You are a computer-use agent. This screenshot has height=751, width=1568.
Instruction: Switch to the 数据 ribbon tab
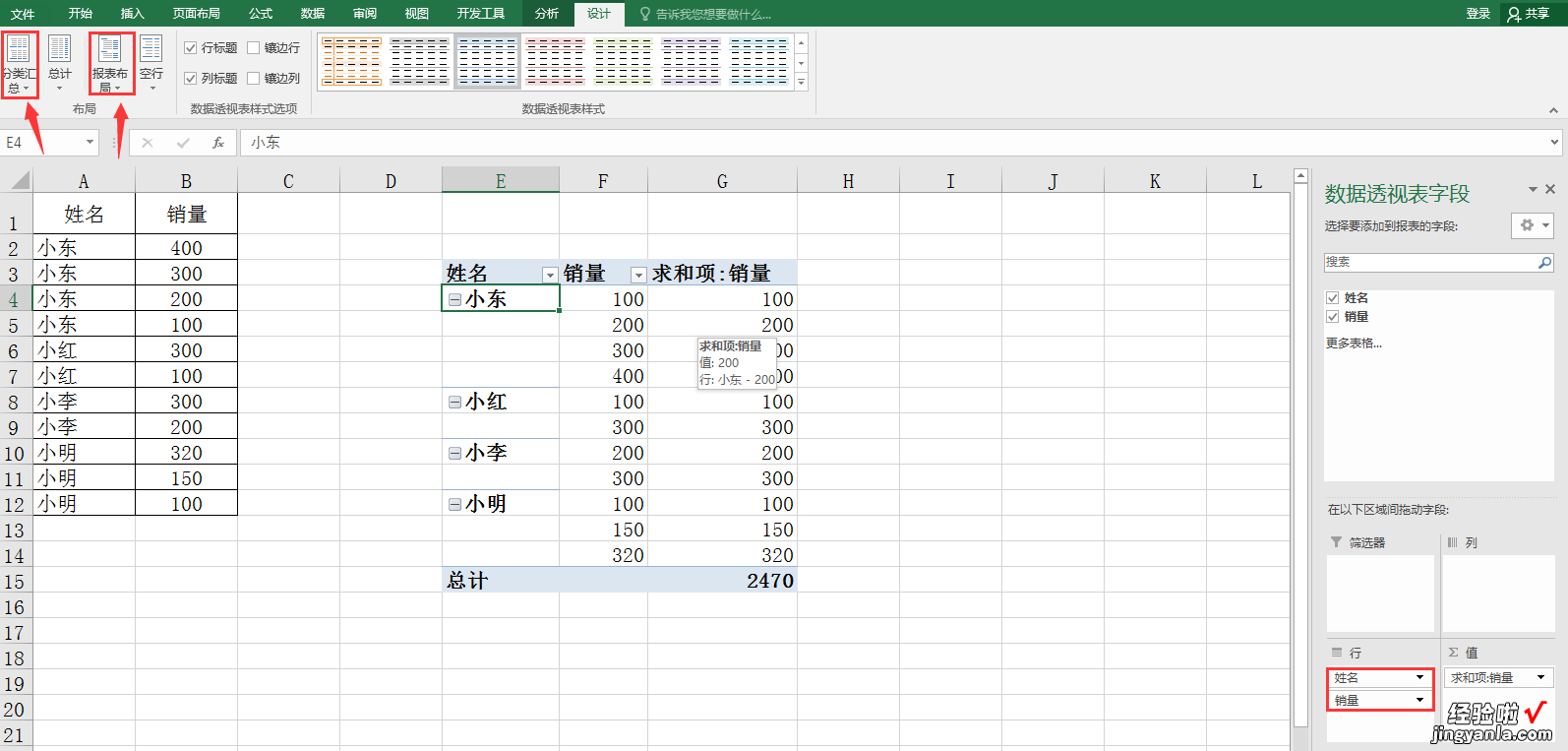click(x=313, y=14)
